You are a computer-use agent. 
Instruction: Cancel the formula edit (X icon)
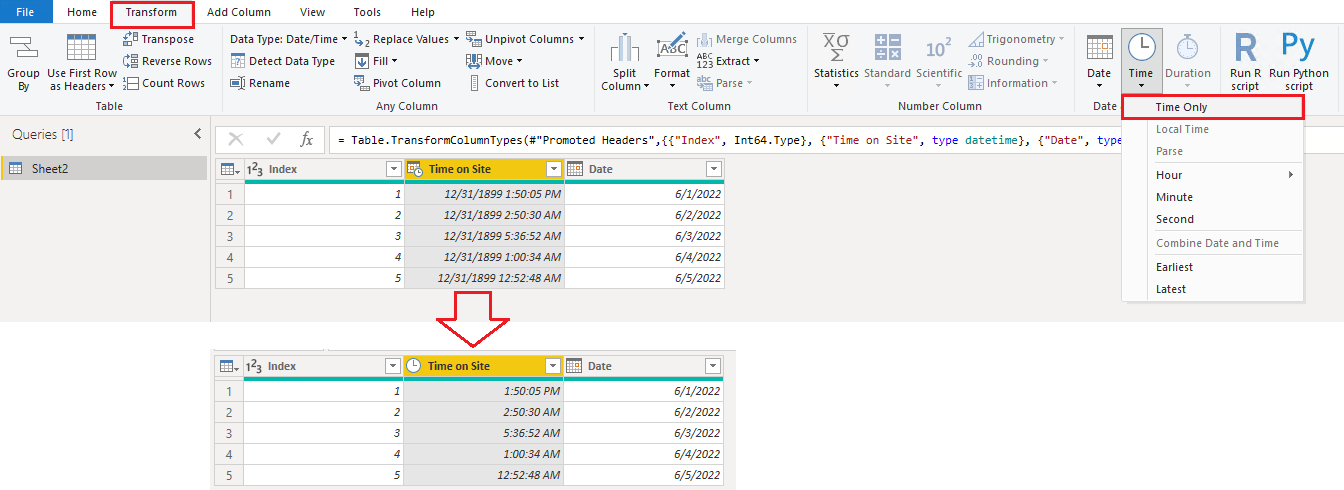click(x=236, y=140)
